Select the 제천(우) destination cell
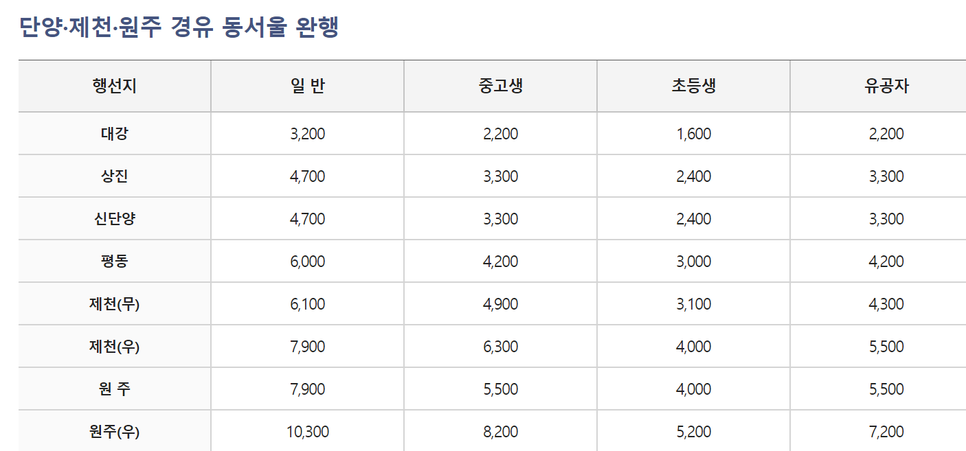Viewport: 966px width, 451px height. click(x=115, y=346)
